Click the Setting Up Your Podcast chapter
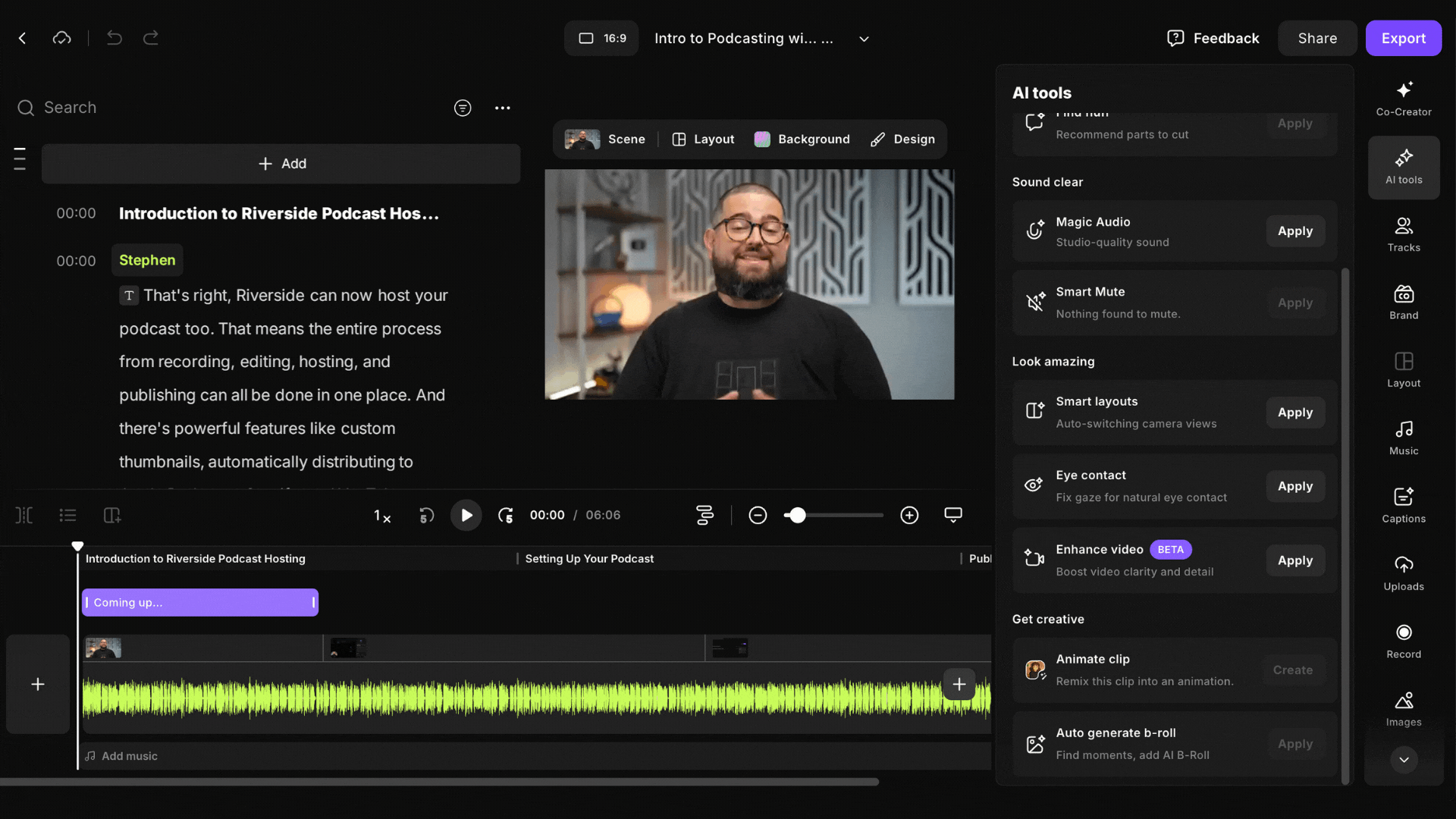The width and height of the screenshot is (1456, 819). [589, 559]
